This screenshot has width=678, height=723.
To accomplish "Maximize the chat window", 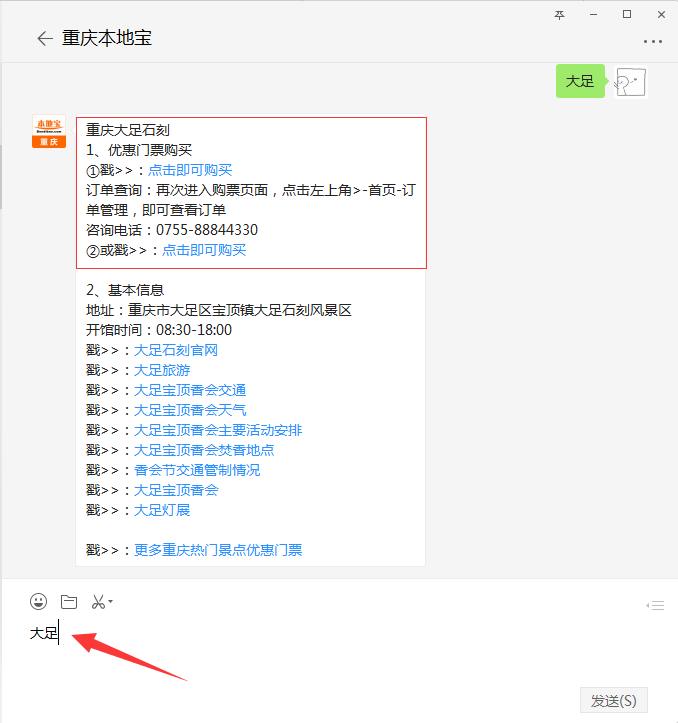I will 627,15.
